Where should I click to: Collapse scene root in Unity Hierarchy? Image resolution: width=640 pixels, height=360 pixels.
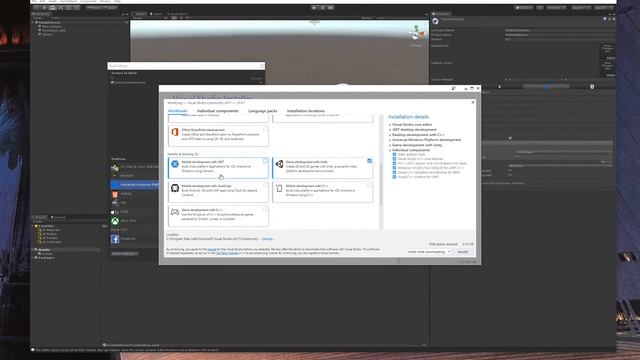pyautogui.click(x=33, y=22)
